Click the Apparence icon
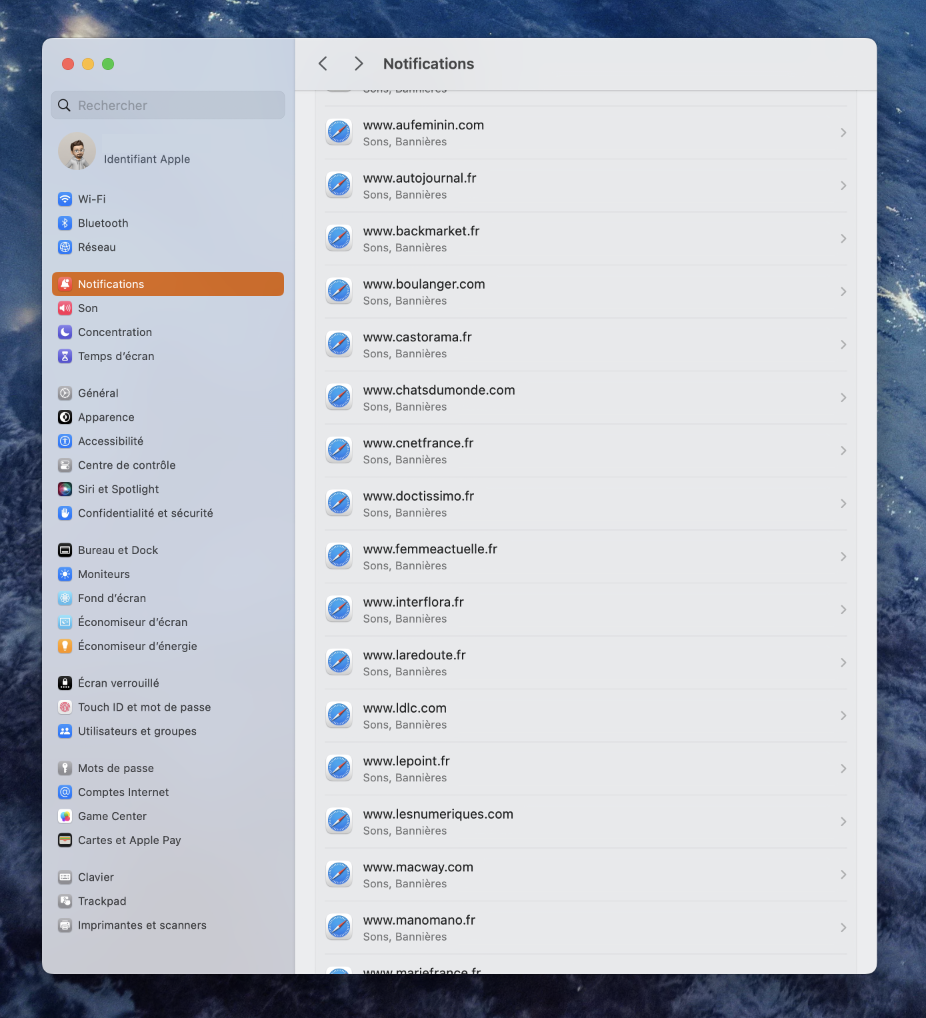Screen dimensions: 926x1018 pyautogui.click(x=65, y=417)
